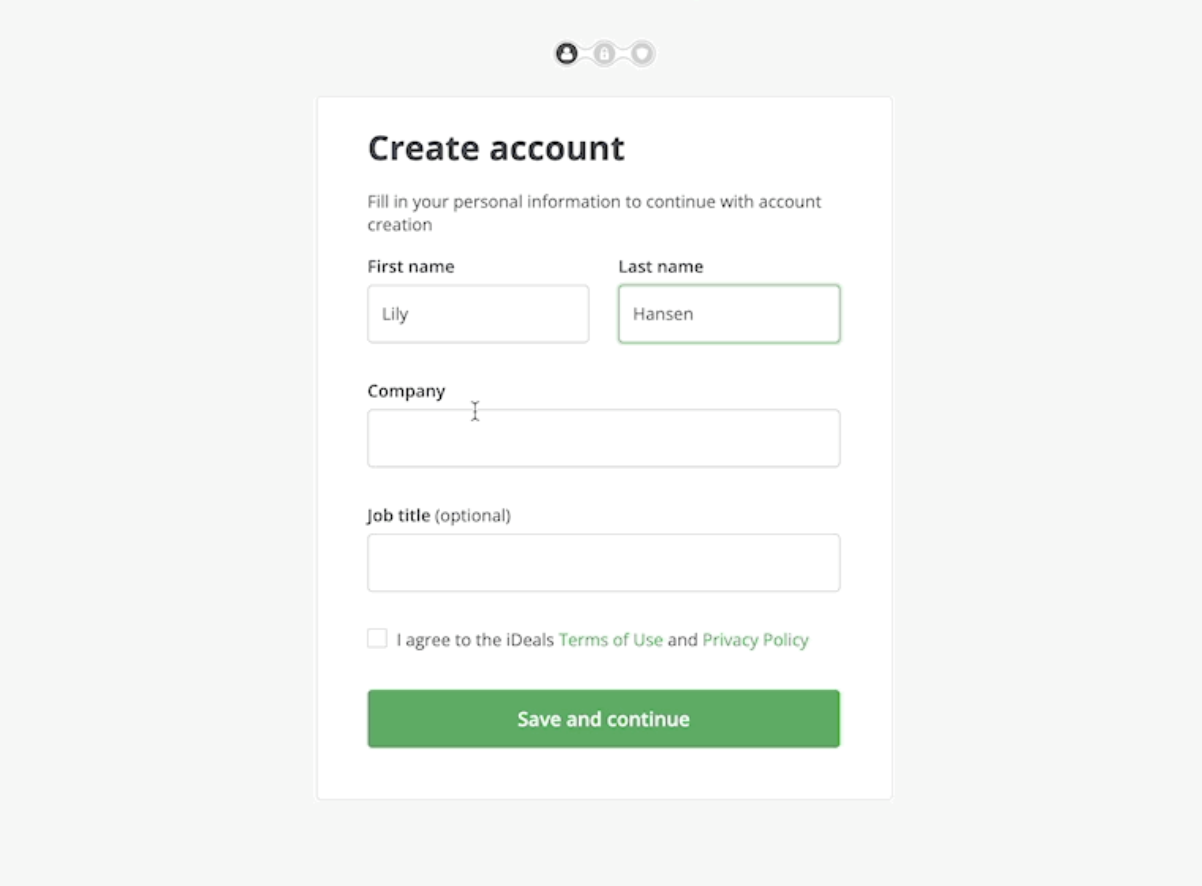Click the dark user profile step icon

coord(567,54)
